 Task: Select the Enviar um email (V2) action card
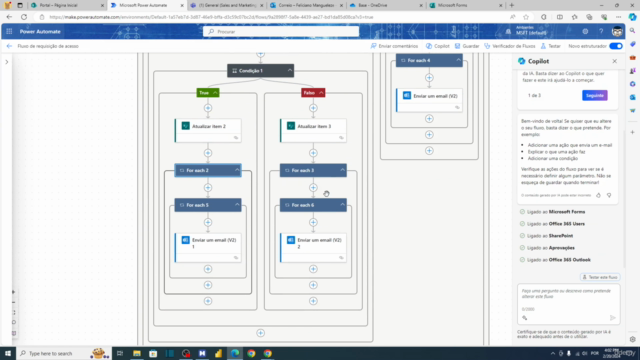(429, 100)
